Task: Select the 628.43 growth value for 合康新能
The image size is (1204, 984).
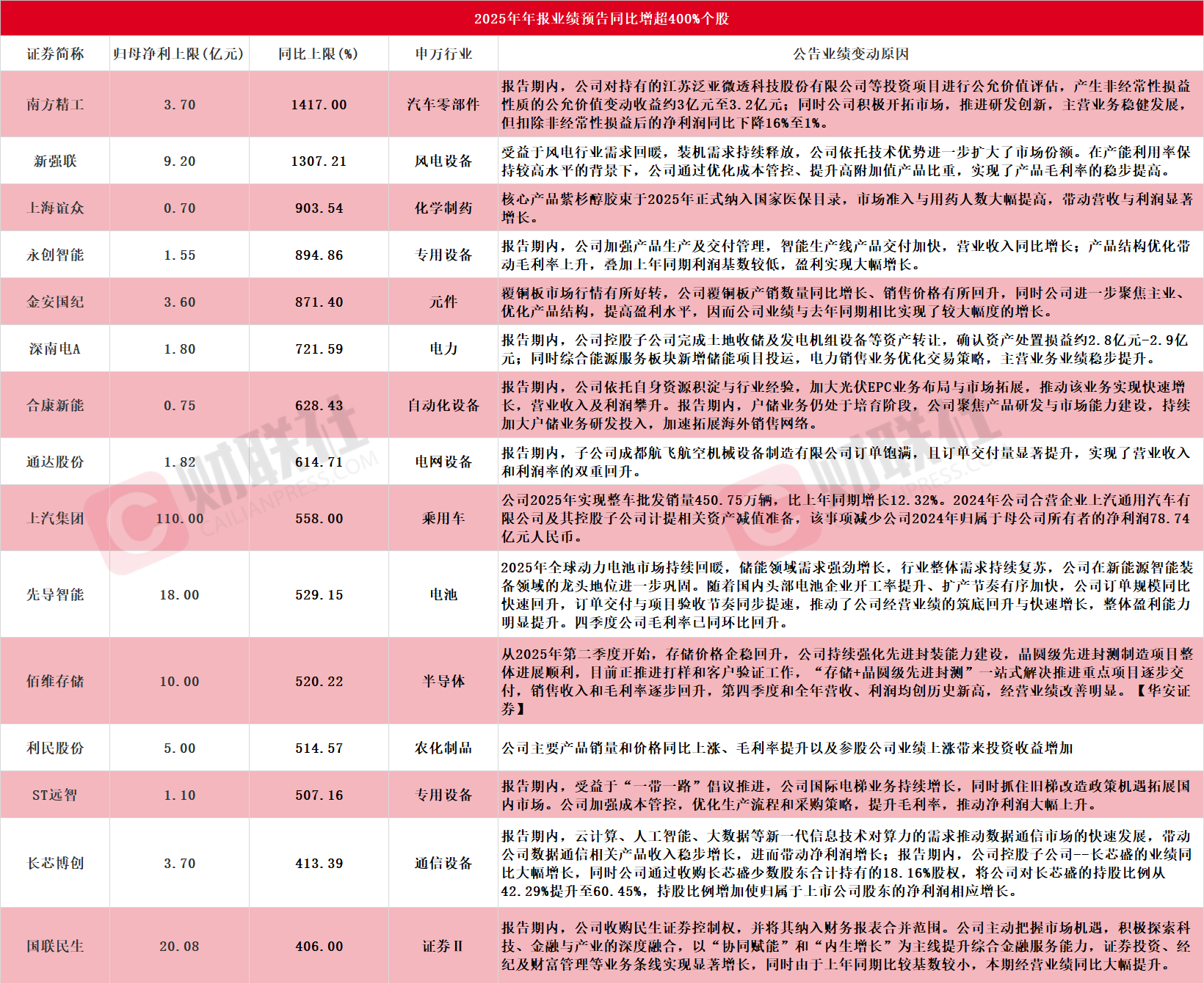Action: click(319, 405)
